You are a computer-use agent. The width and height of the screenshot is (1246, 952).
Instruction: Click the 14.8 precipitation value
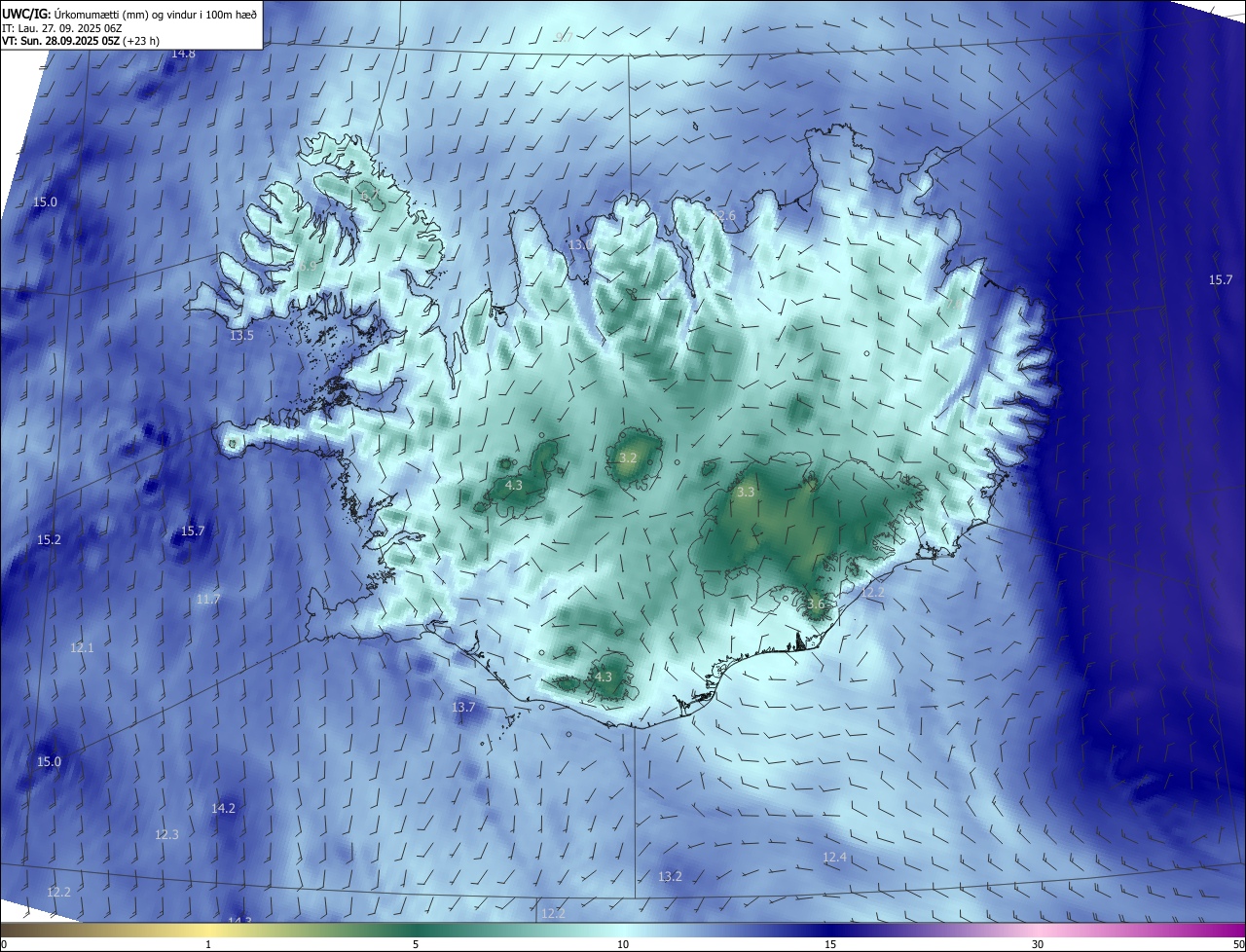click(183, 53)
